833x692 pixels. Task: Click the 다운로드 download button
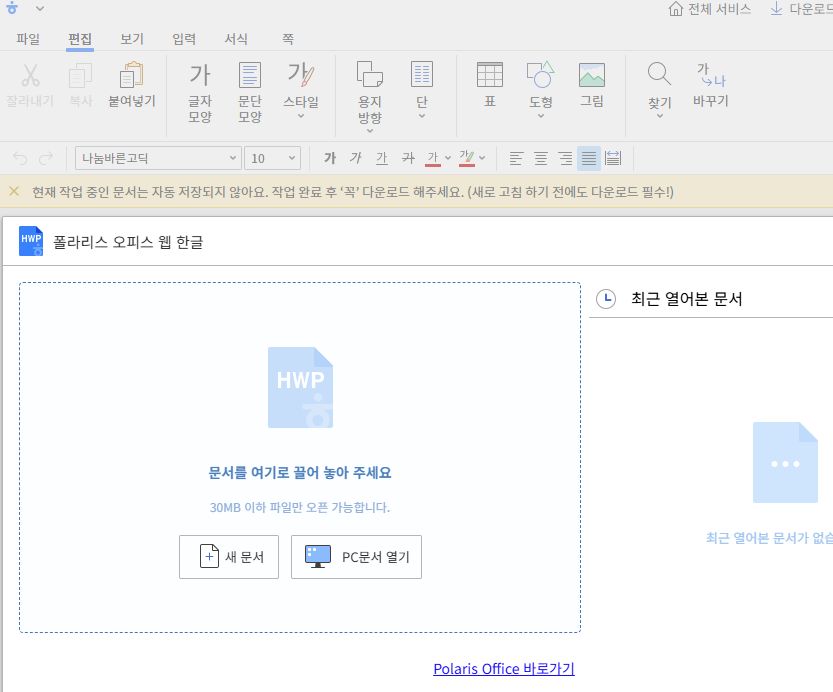(801, 8)
